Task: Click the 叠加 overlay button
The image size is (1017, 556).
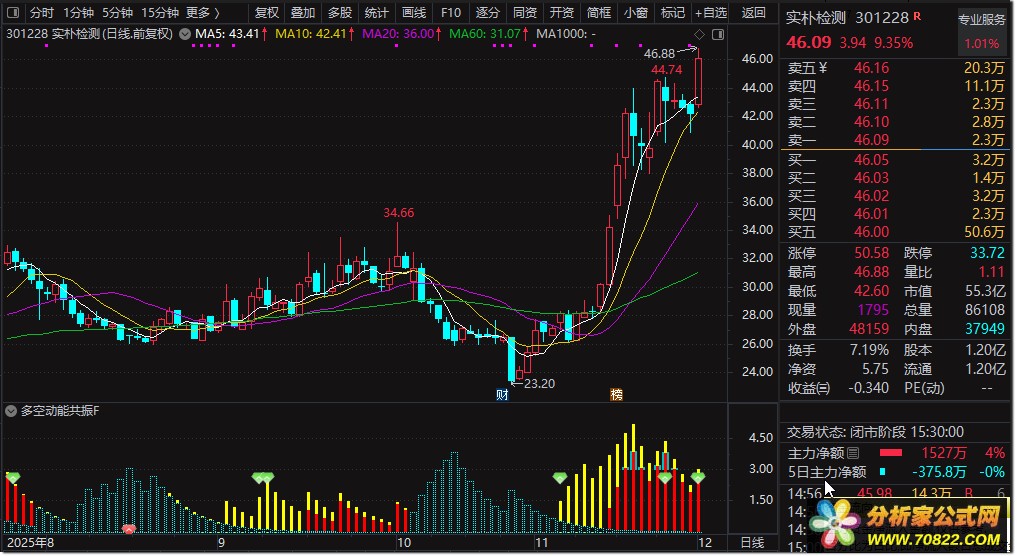Action: pyautogui.click(x=303, y=12)
